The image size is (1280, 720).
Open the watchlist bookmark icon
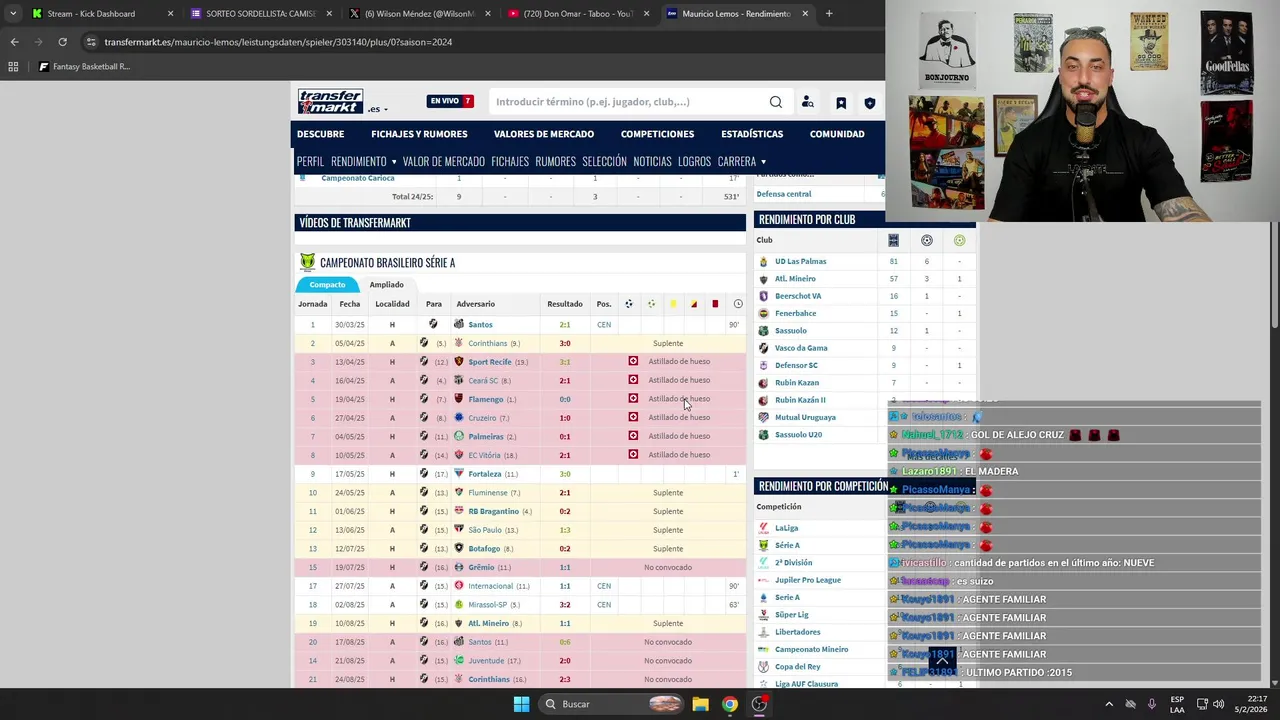[841, 102]
